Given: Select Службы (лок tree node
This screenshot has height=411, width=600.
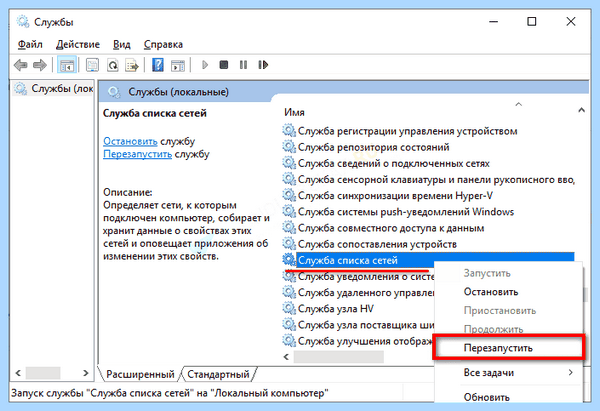Looking at the screenshot, I should 54,88.
